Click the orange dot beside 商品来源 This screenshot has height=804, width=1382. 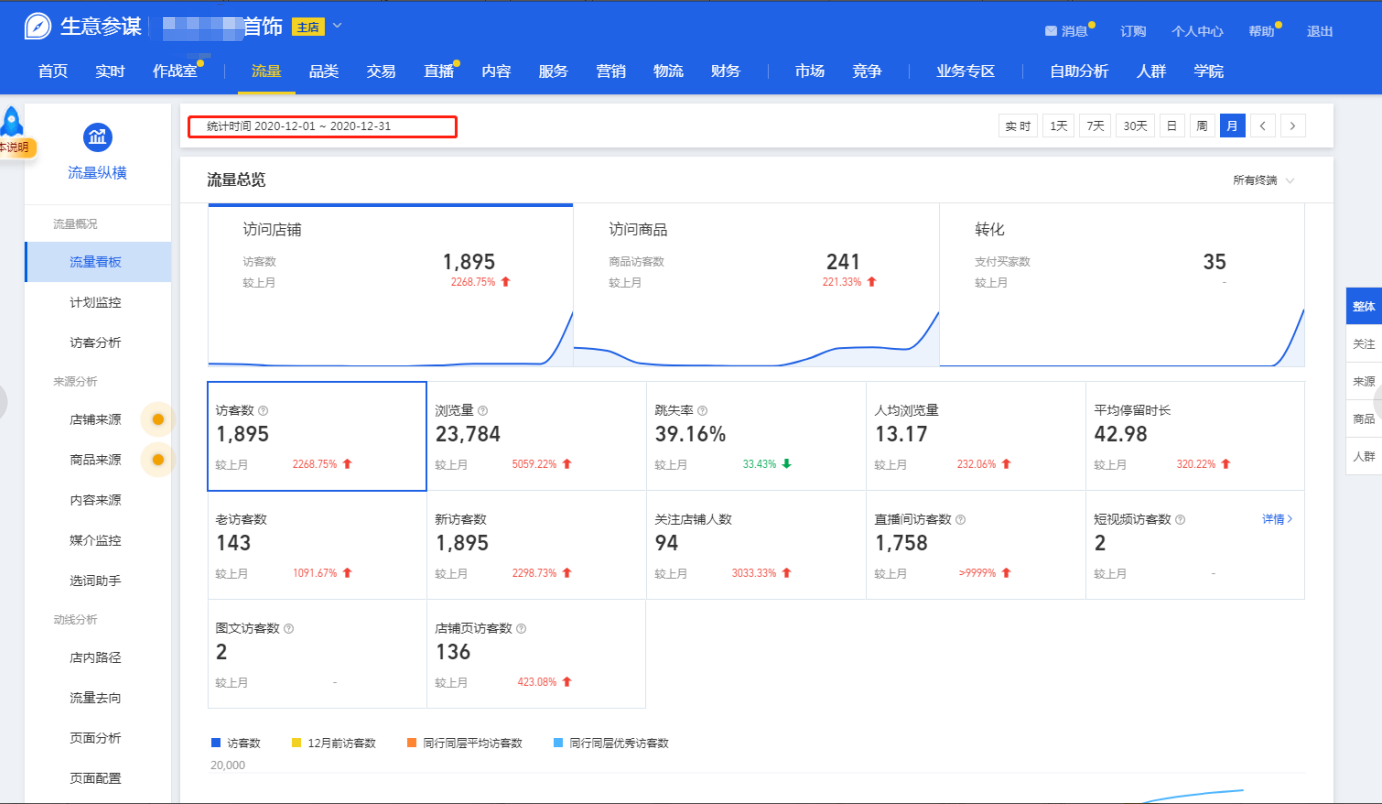(x=157, y=460)
